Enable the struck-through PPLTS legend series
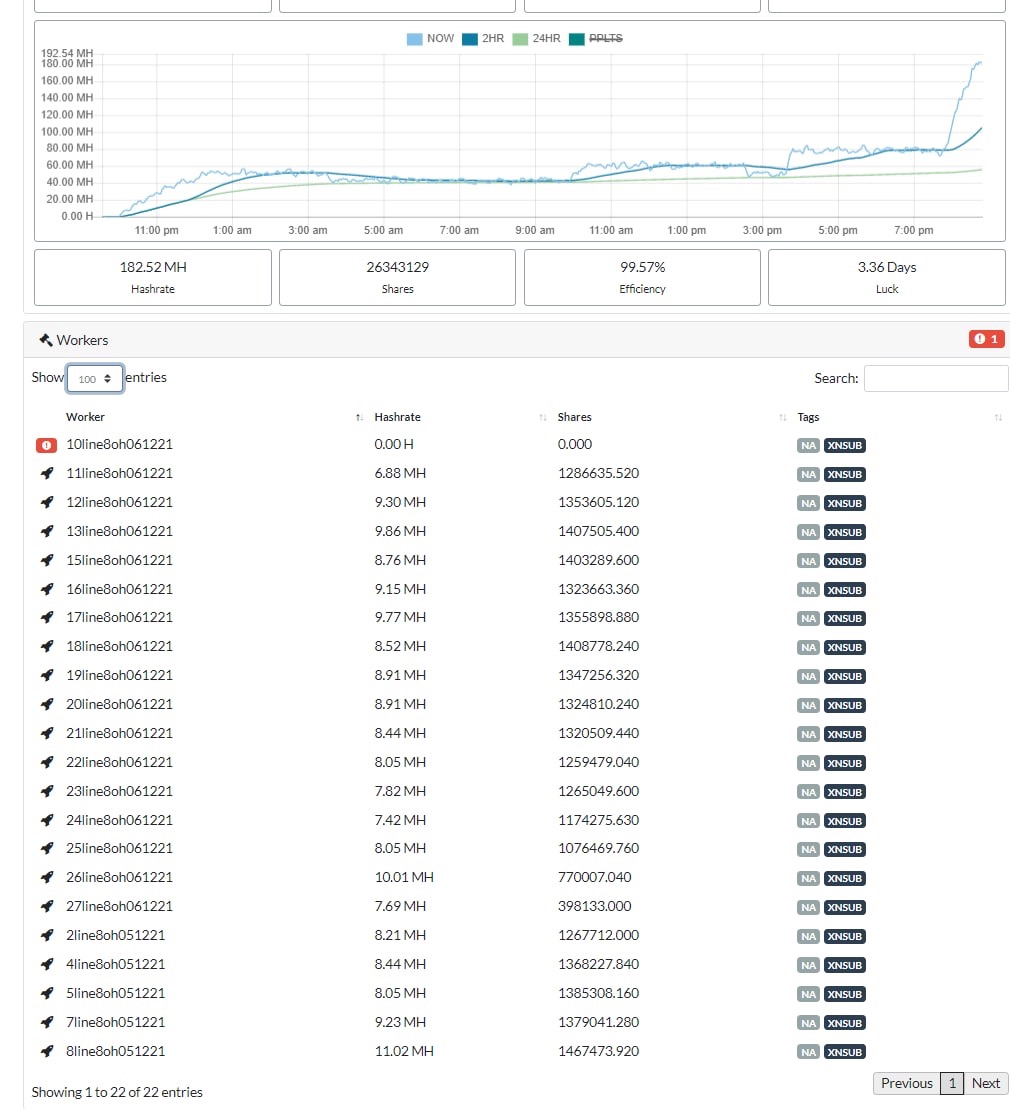The image size is (1010, 1109). pos(596,38)
